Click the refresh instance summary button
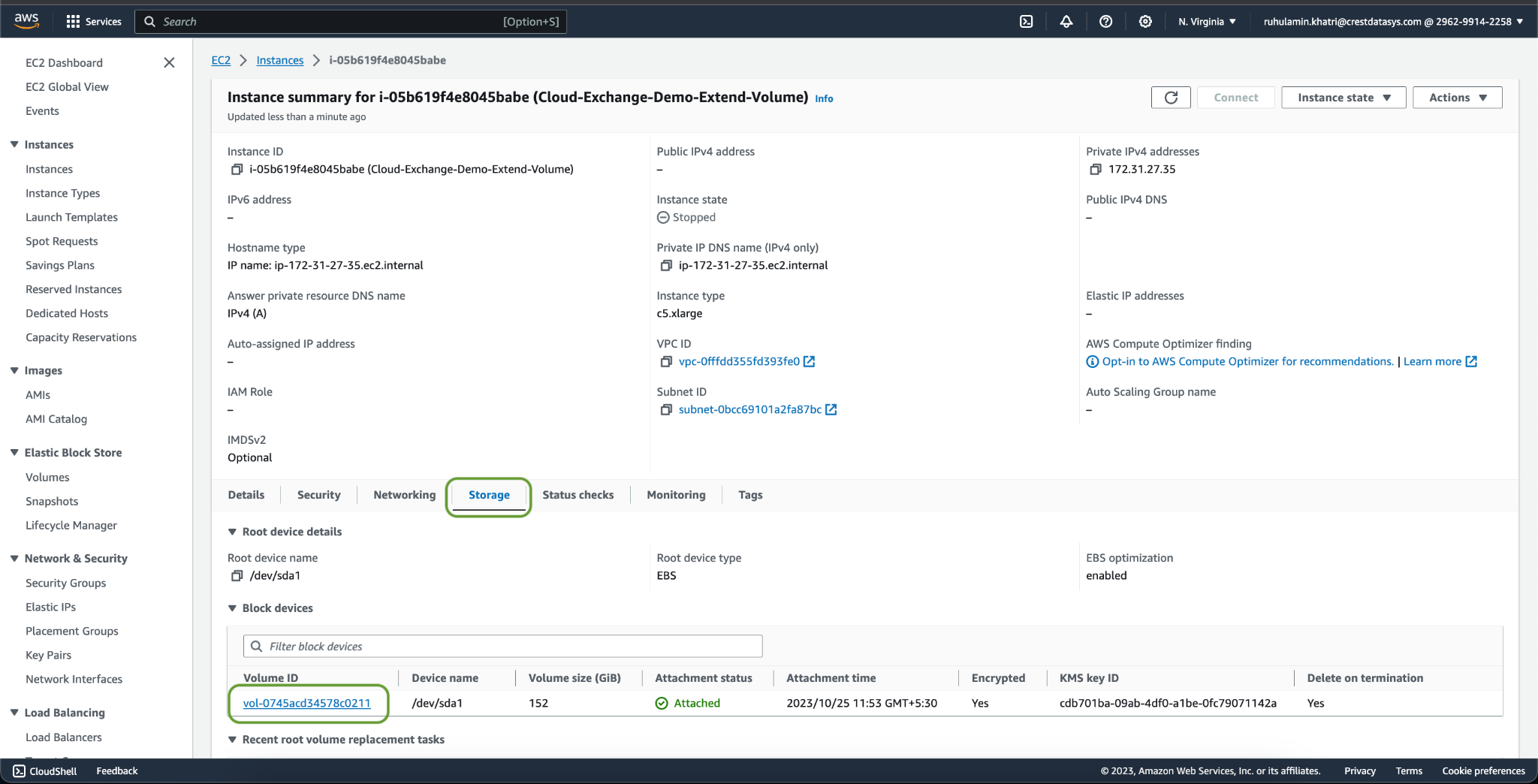This screenshot has height=784, width=1538. point(1171,98)
